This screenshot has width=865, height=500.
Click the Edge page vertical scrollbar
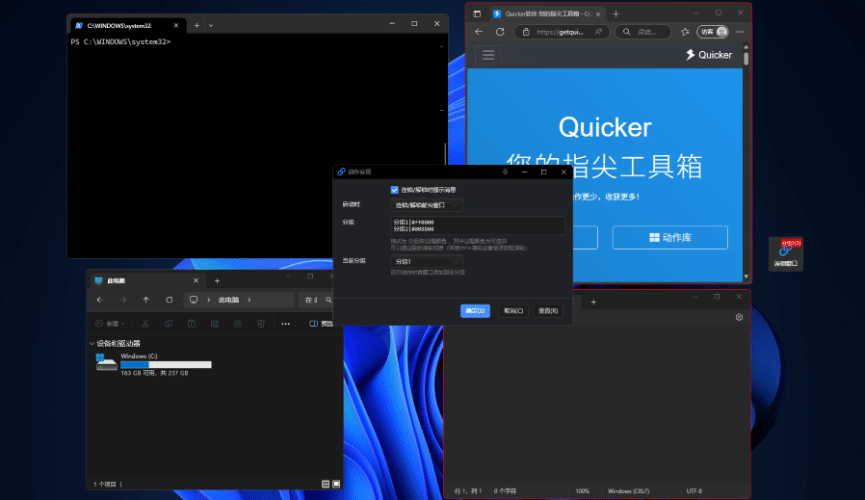tap(746, 58)
